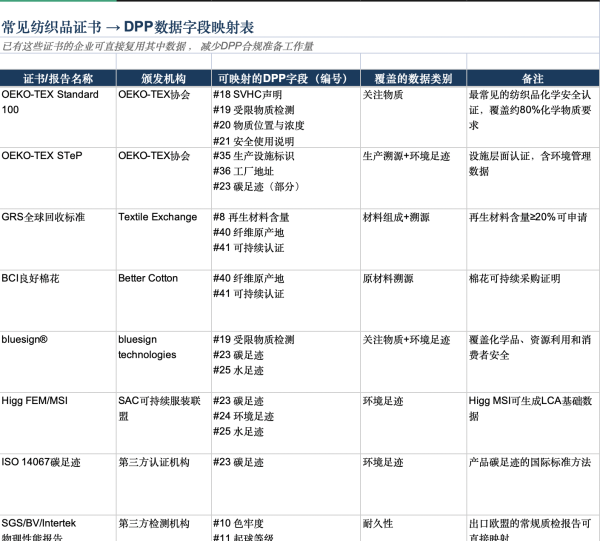This screenshot has height=541, width=600.
Task: Click cell '关注物质+环境足迹'
Action: pyautogui.click(x=413, y=362)
